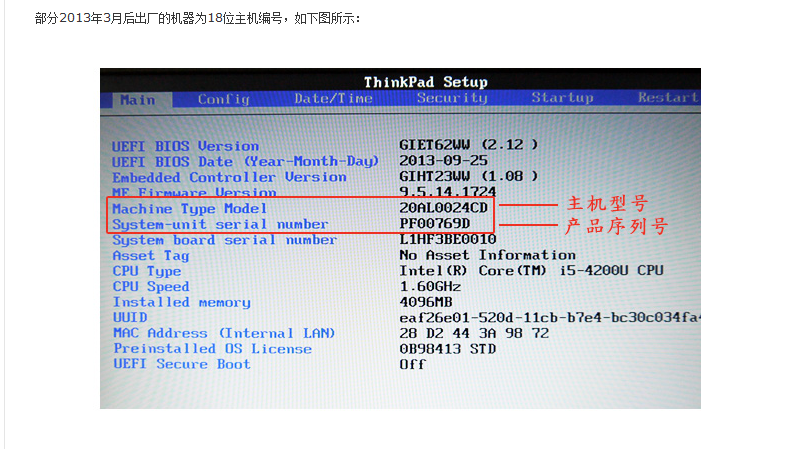Select value GIHT23WW (1.08)
The height and width of the screenshot is (449, 793).
coord(468,176)
